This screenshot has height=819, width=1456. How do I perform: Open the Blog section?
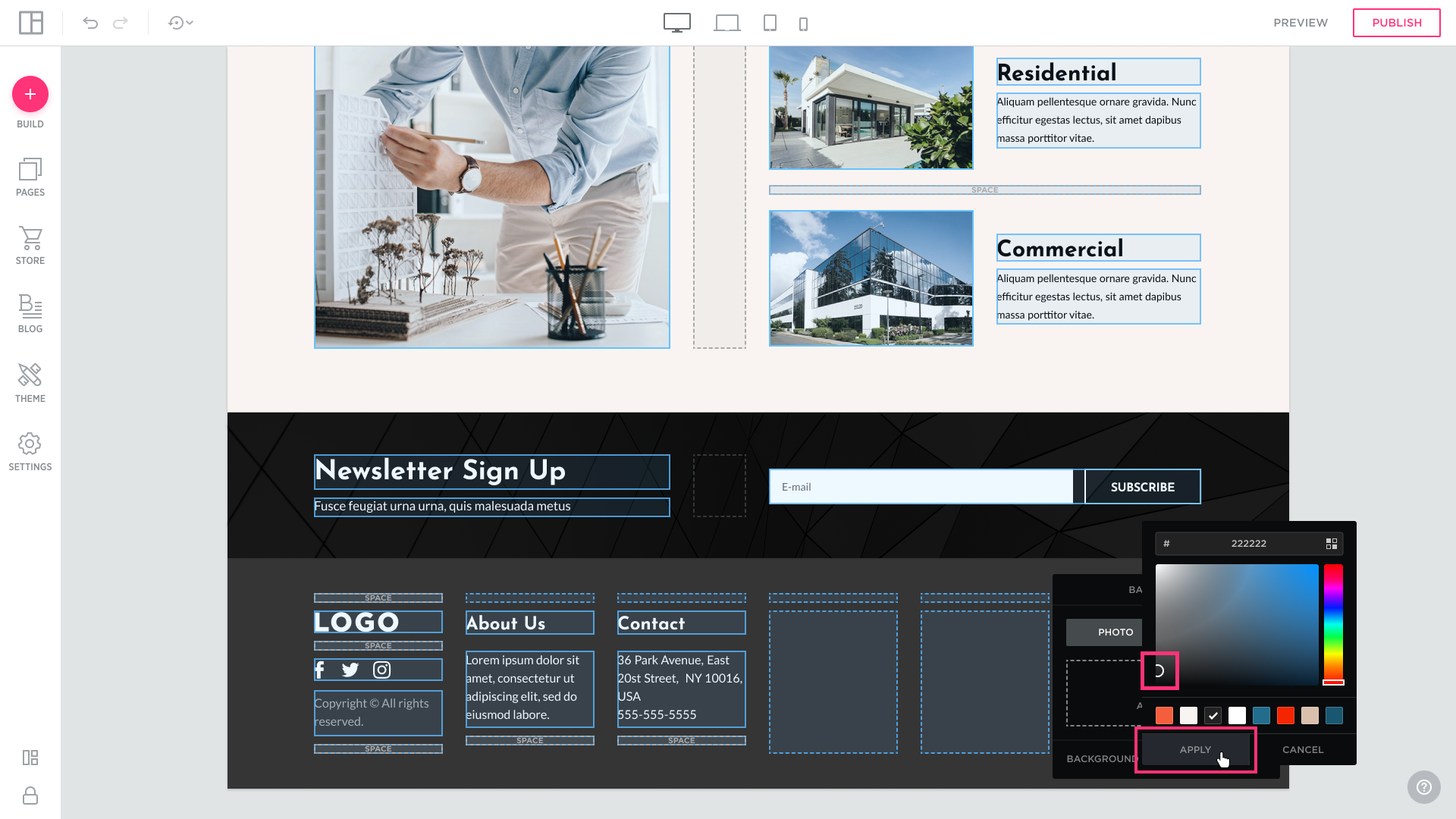click(x=30, y=314)
